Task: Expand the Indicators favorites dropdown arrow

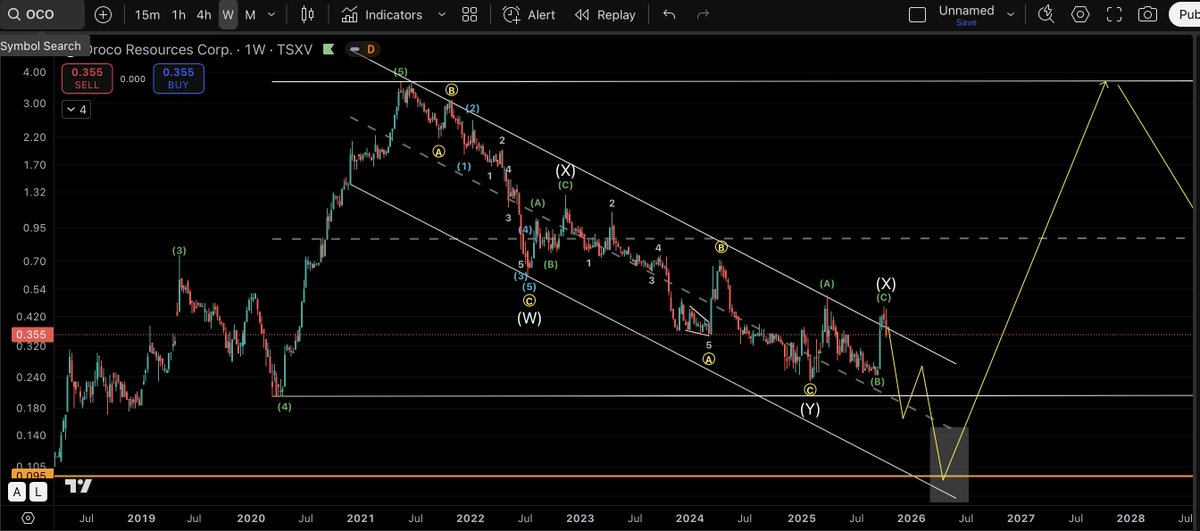Action: (442, 15)
